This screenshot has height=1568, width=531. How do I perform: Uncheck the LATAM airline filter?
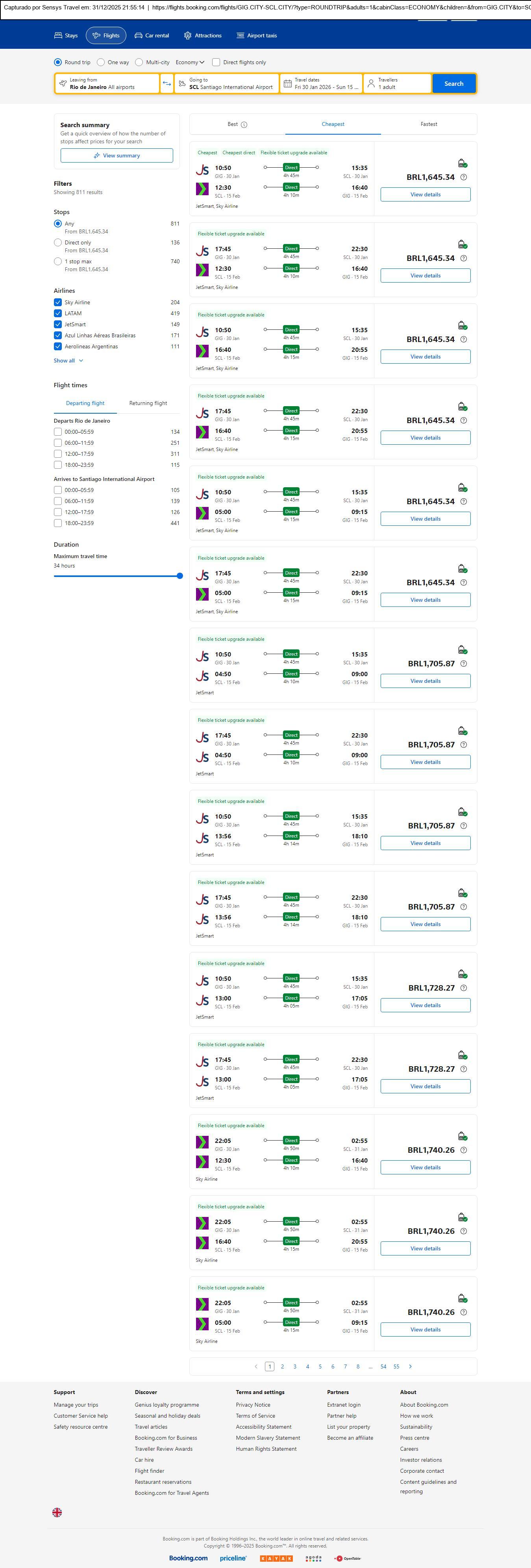(58, 313)
